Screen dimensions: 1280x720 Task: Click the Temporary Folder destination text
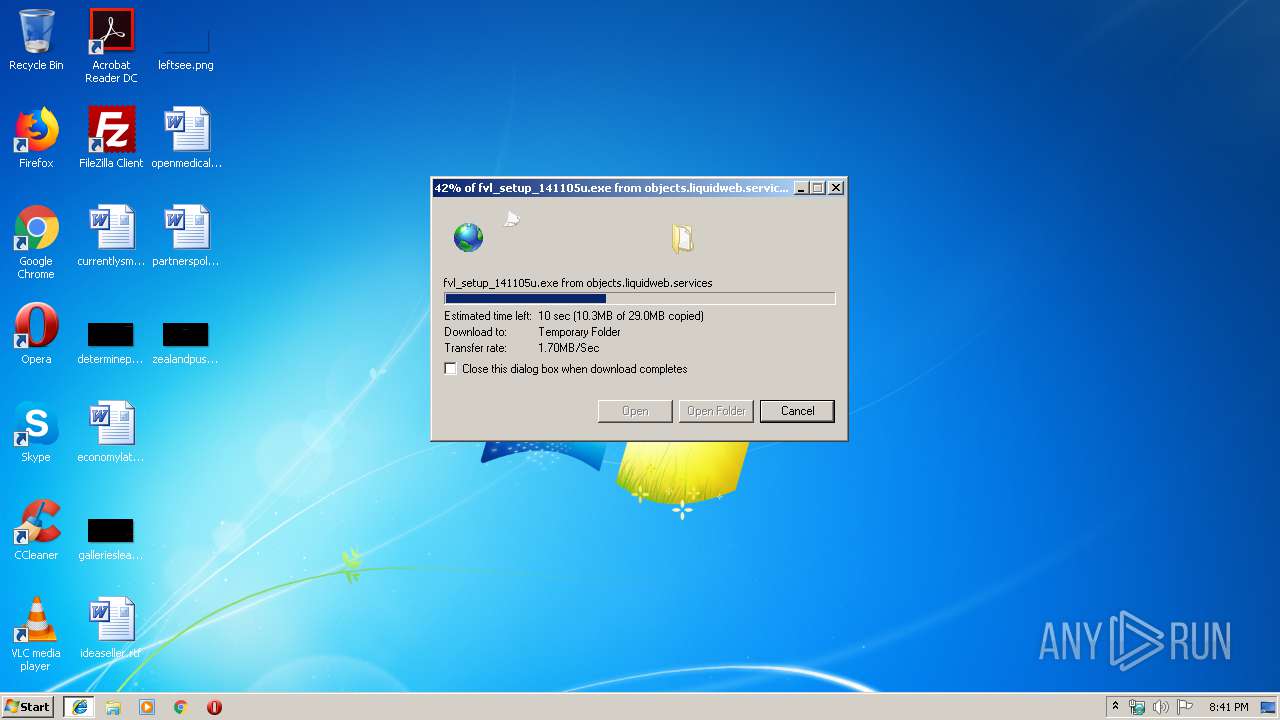[x=579, y=332]
